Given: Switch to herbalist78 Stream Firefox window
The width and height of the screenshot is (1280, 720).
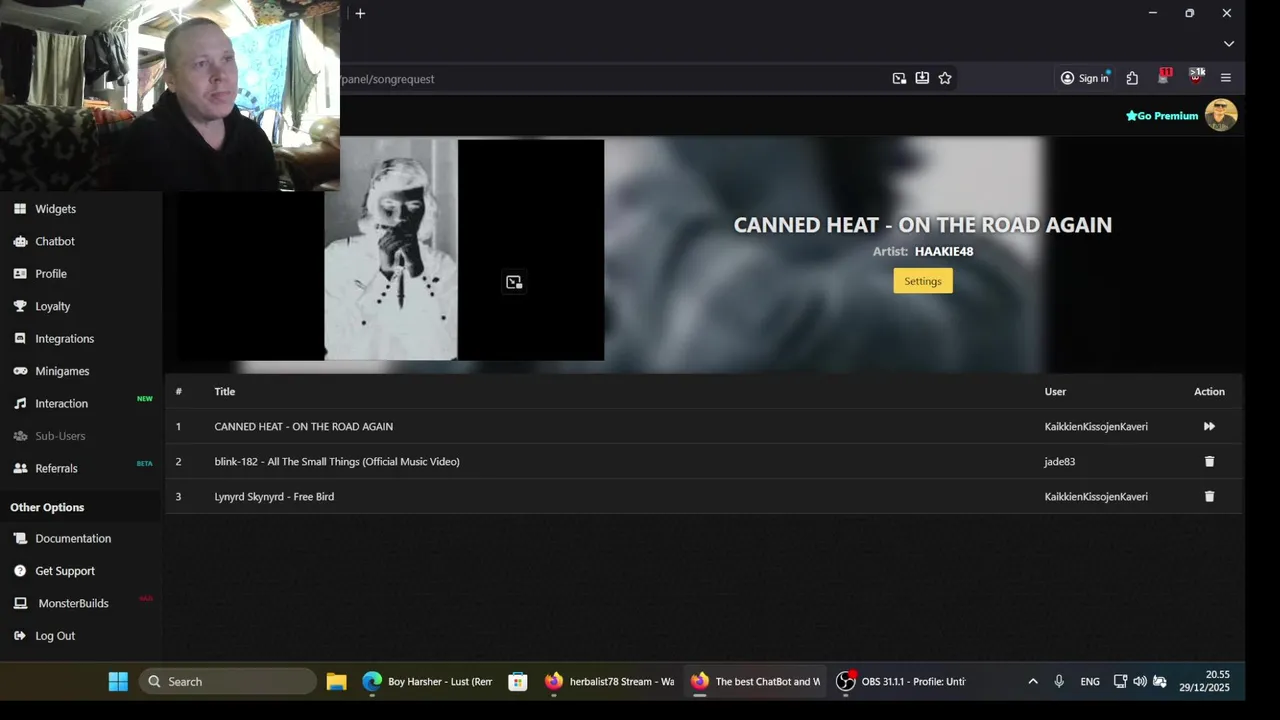Looking at the screenshot, I should [x=609, y=681].
